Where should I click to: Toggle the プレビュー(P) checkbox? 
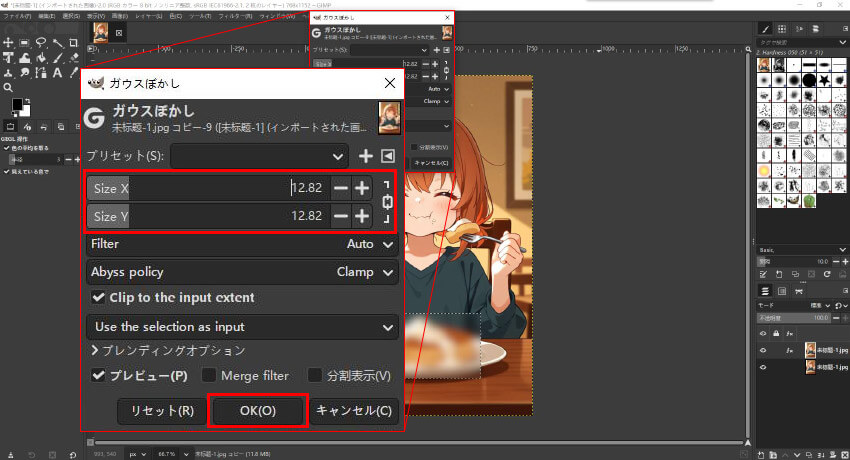[98, 375]
